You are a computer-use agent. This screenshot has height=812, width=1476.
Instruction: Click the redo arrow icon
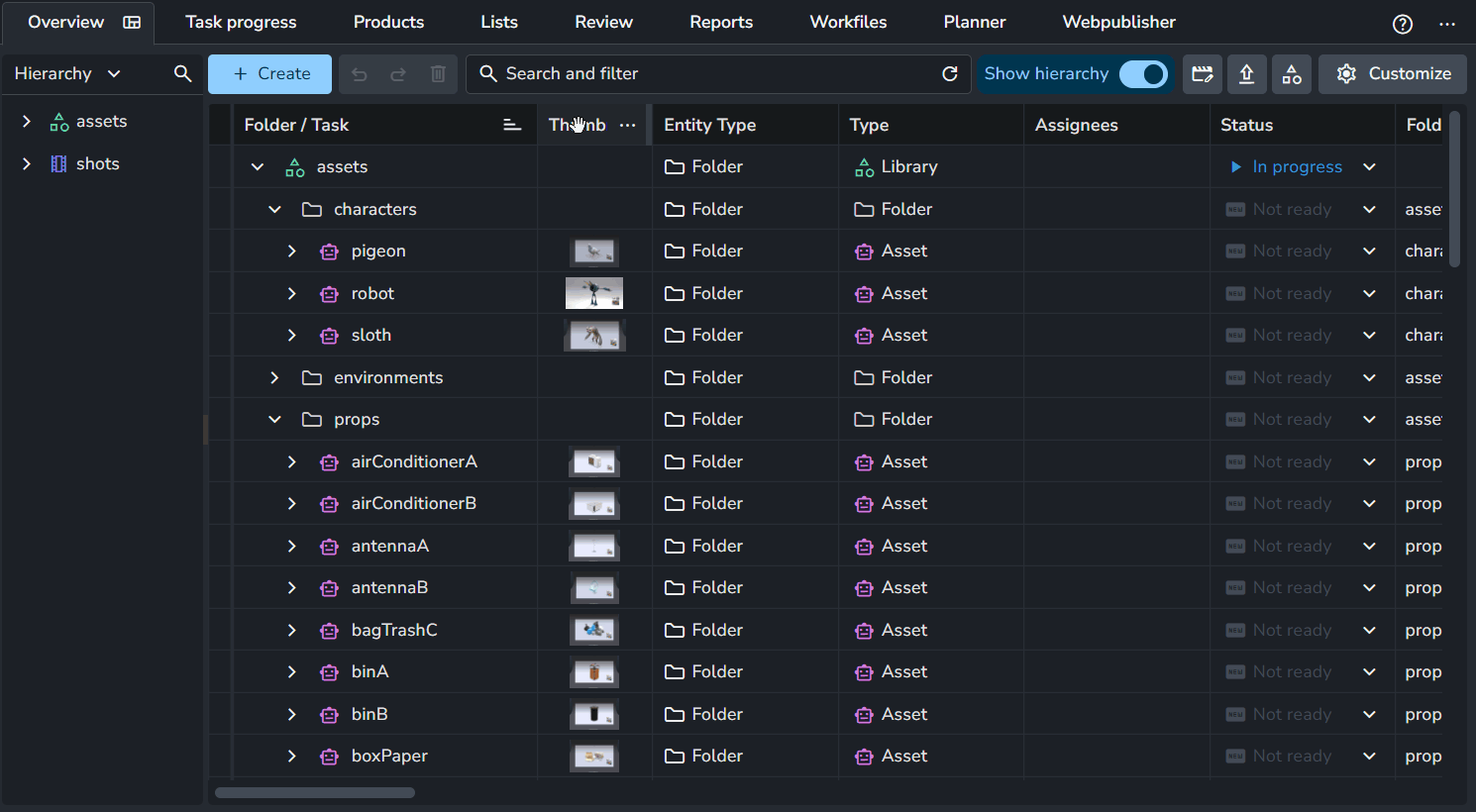click(398, 74)
